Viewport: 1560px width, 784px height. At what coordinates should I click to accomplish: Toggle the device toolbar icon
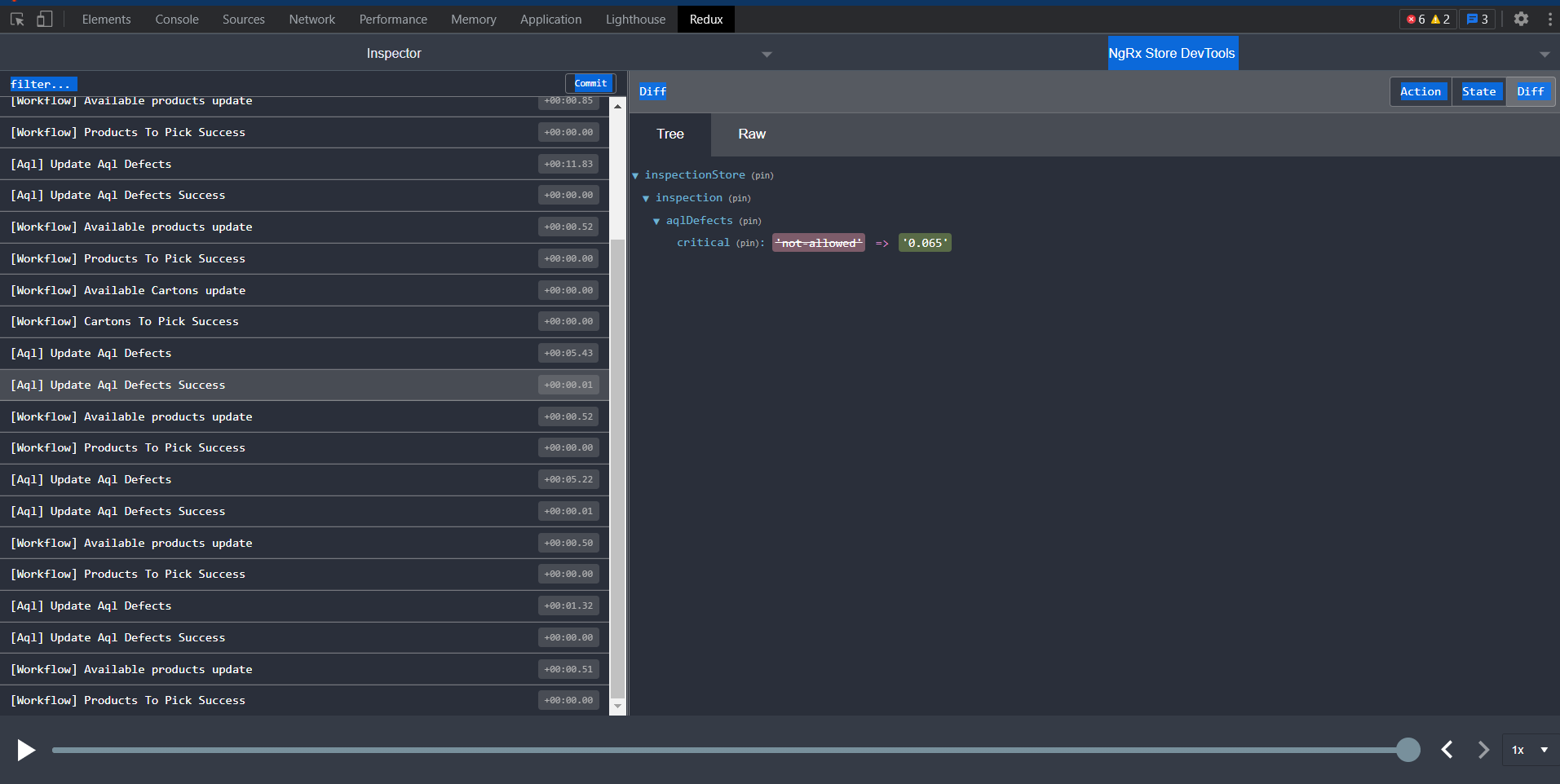(x=45, y=19)
